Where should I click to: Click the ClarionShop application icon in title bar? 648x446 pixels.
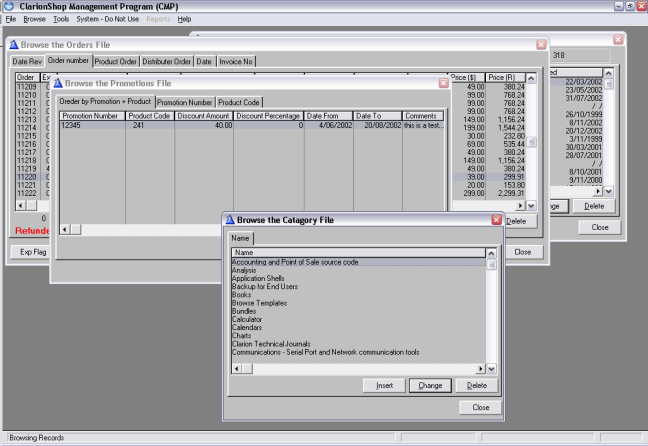pos(8,6)
